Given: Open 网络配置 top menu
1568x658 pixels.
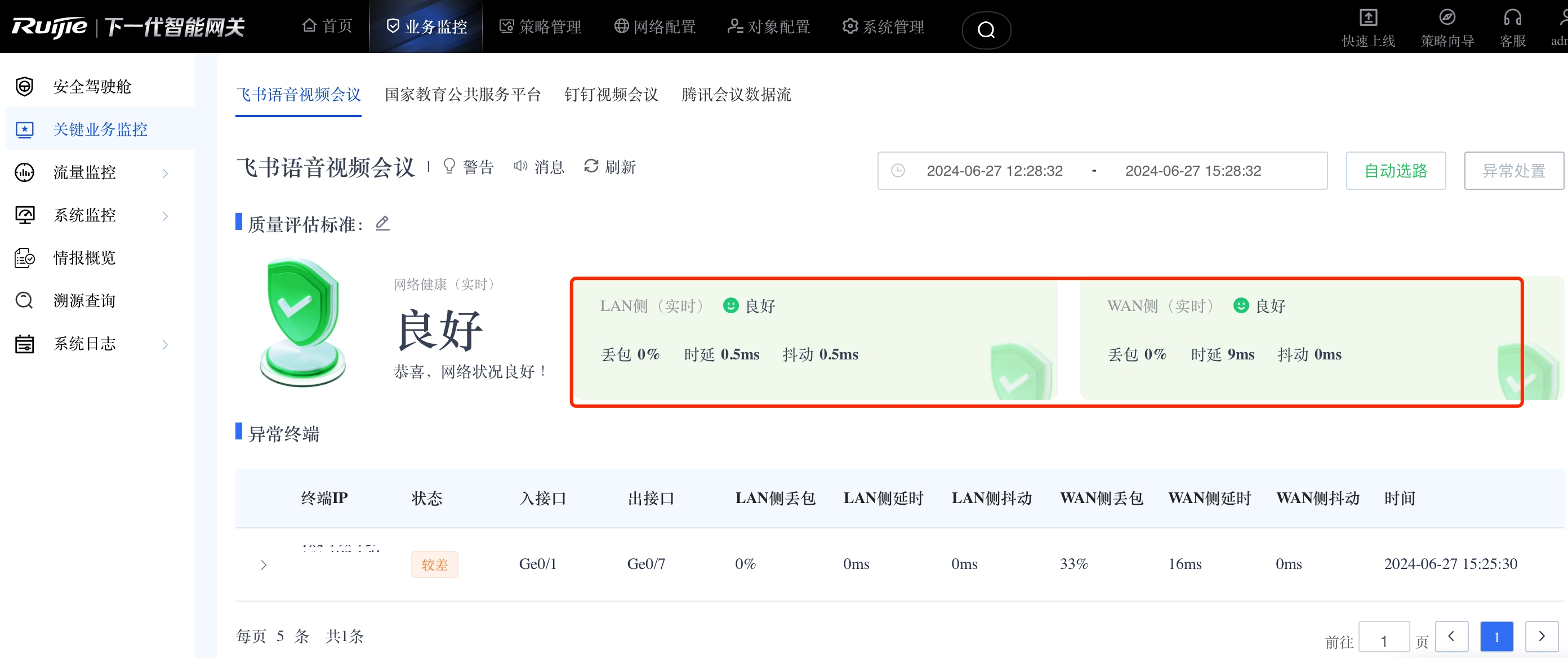Looking at the screenshot, I should coord(654,26).
